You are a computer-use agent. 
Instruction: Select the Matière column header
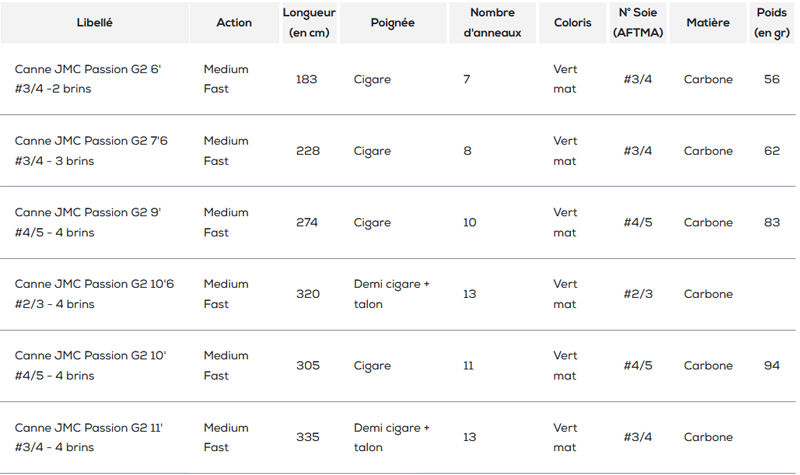click(708, 22)
